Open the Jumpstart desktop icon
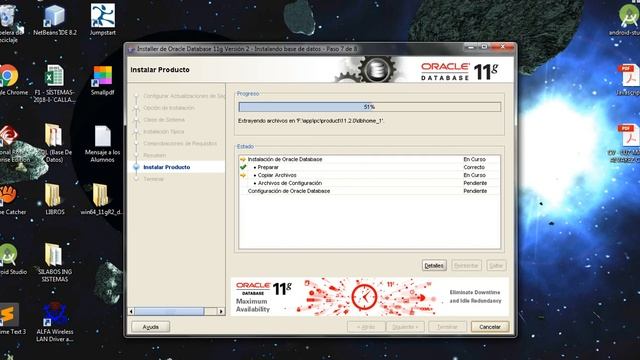 102,19
